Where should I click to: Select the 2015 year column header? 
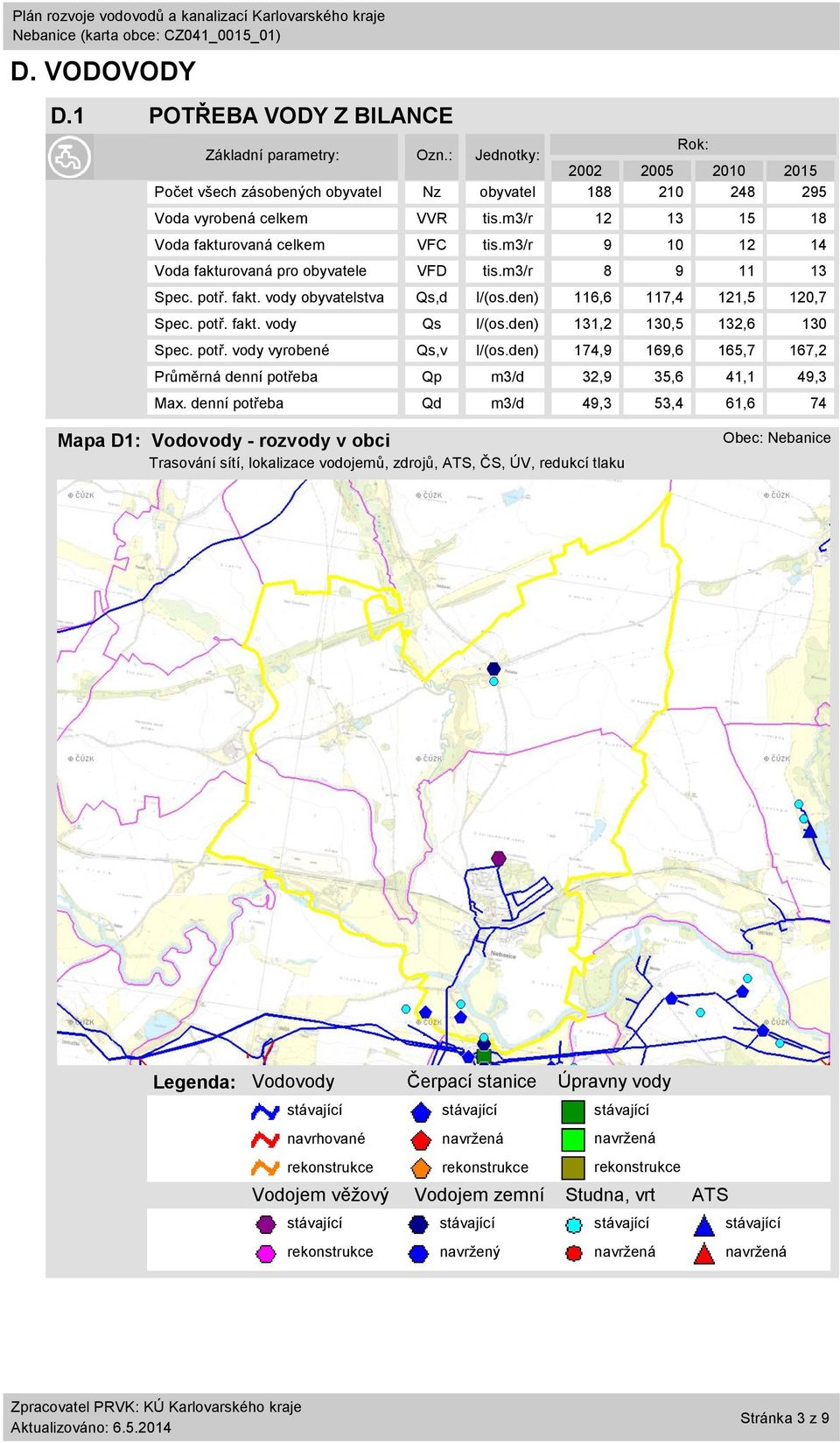801,171
